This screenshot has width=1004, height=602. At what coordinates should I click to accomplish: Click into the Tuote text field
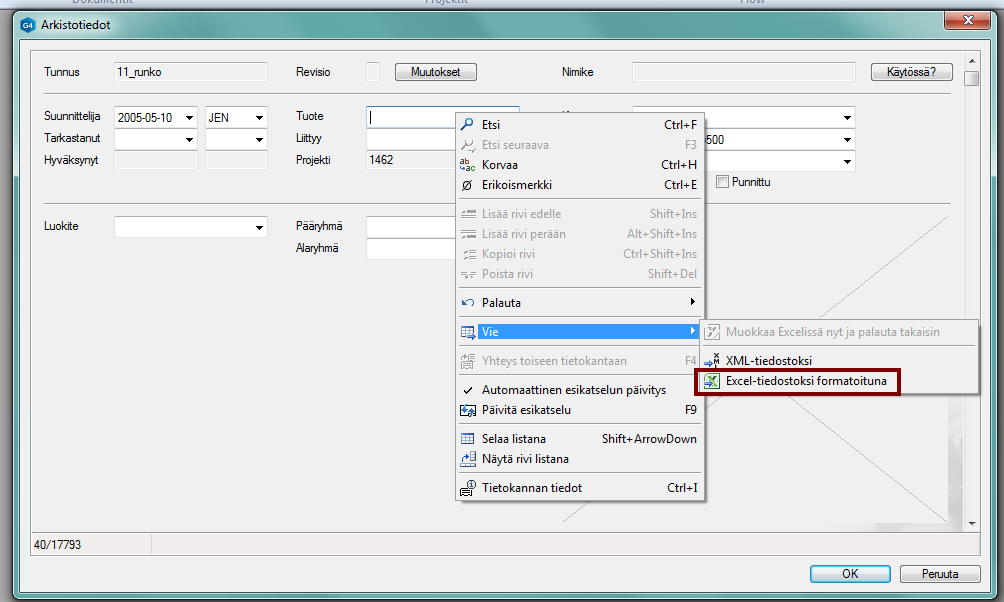(x=410, y=117)
